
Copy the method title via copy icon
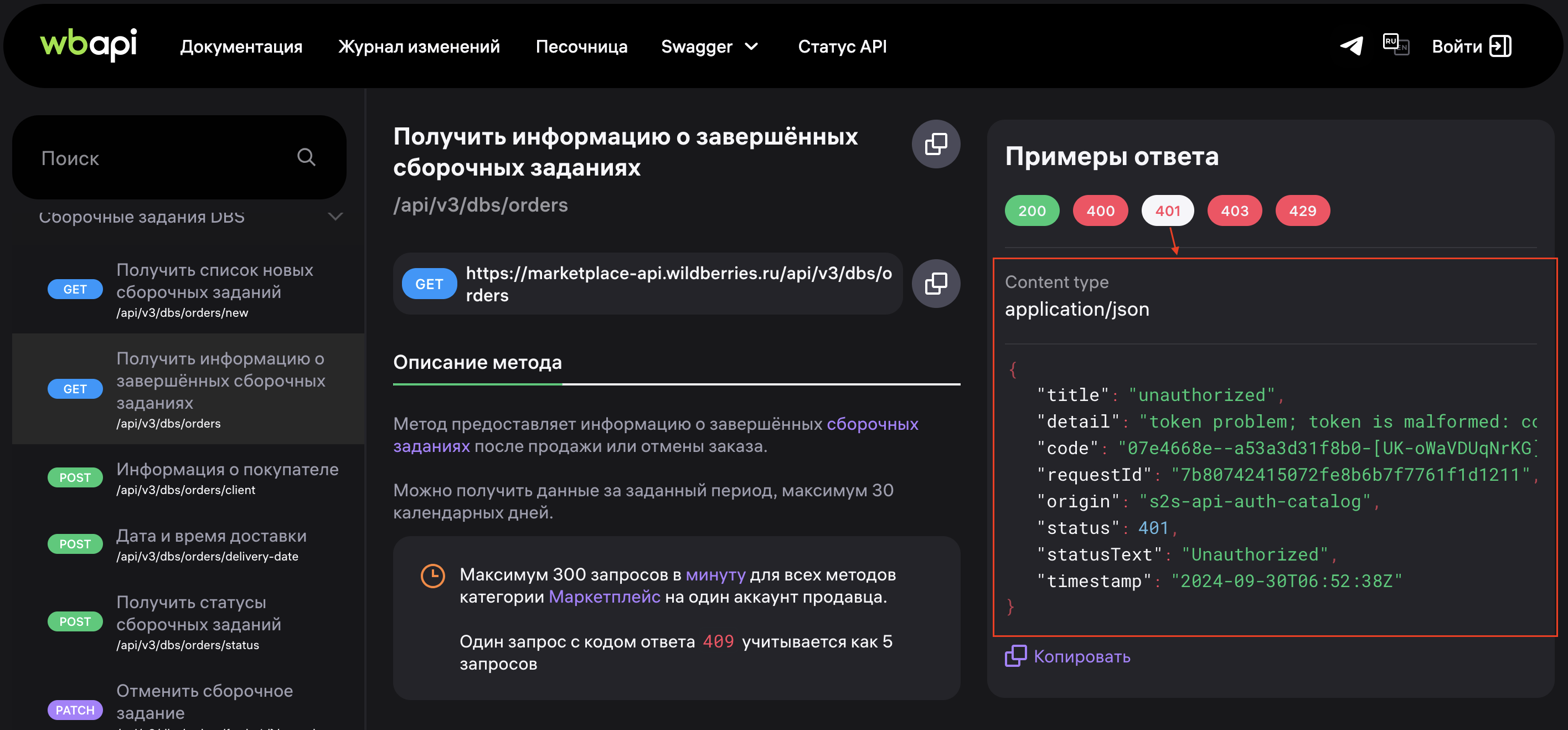[x=935, y=143]
